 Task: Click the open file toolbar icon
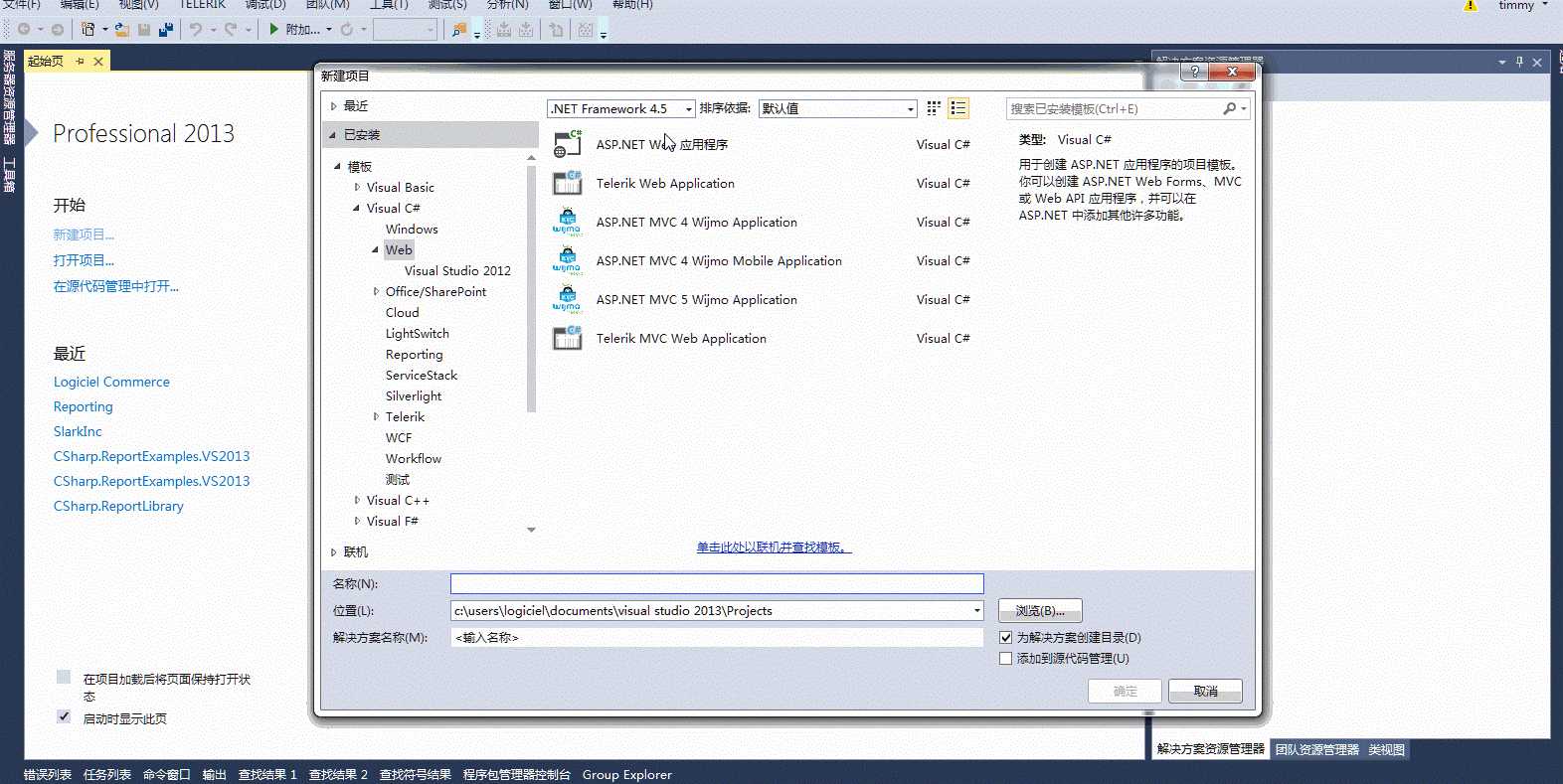click(x=122, y=30)
